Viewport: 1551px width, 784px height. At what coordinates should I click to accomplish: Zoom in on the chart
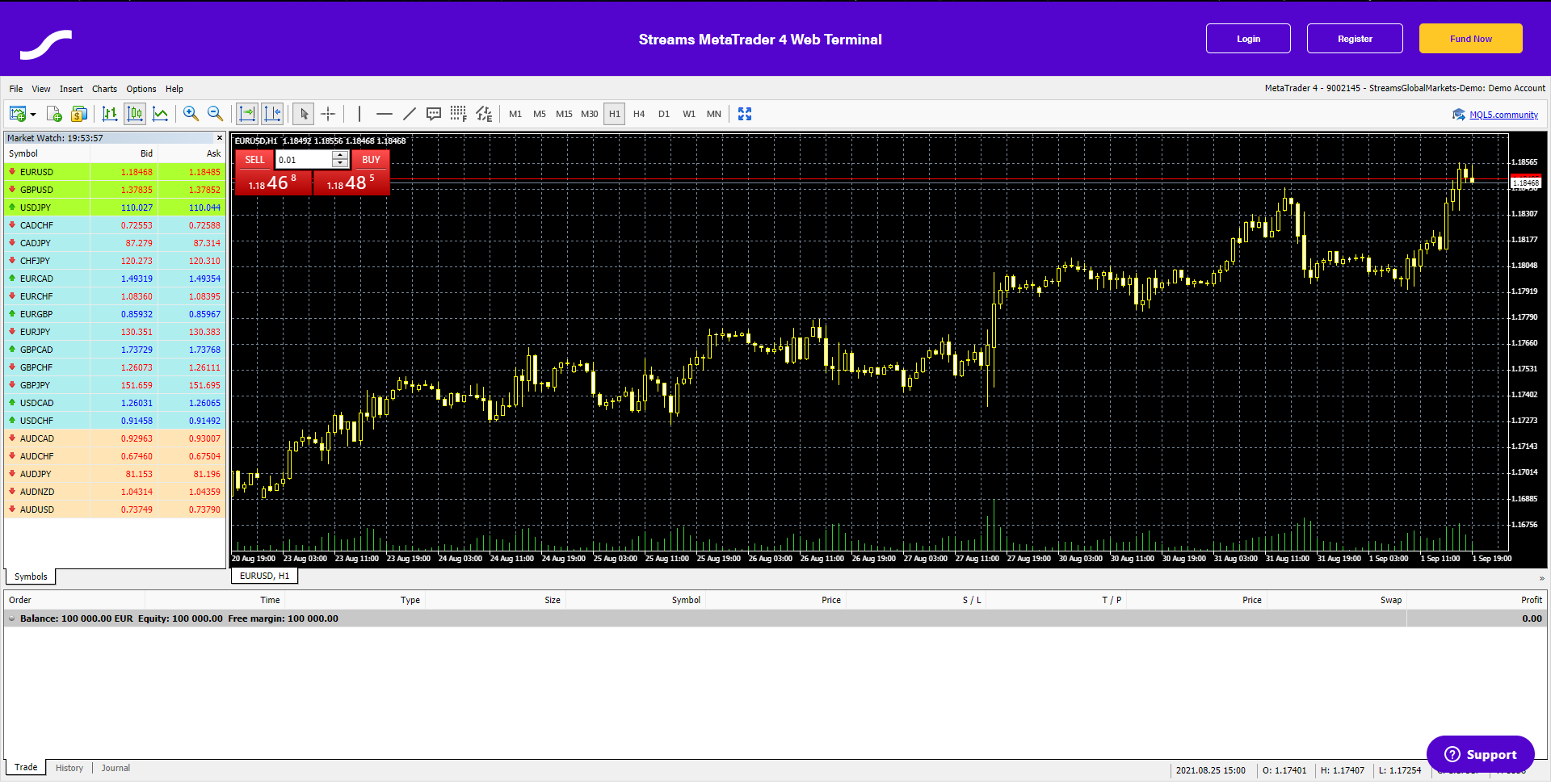(x=191, y=114)
